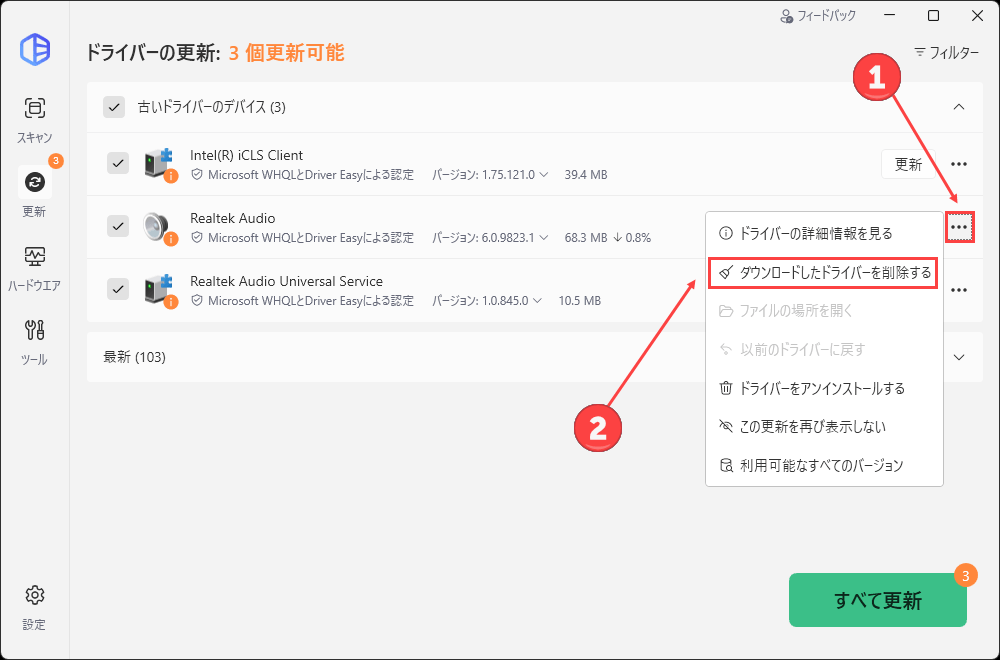Expand the 最新 (103) section
The width and height of the screenshot is (1000, 660).
[959, 357]
